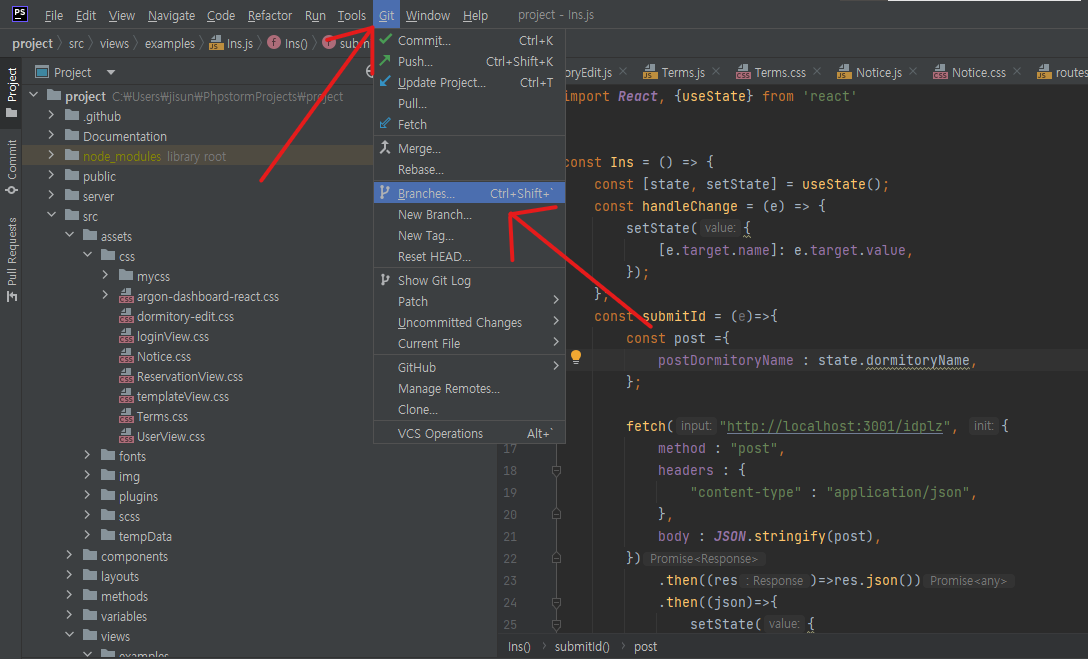Expand the fonts folder
The image size is (1088, 659).
point(87,455)
